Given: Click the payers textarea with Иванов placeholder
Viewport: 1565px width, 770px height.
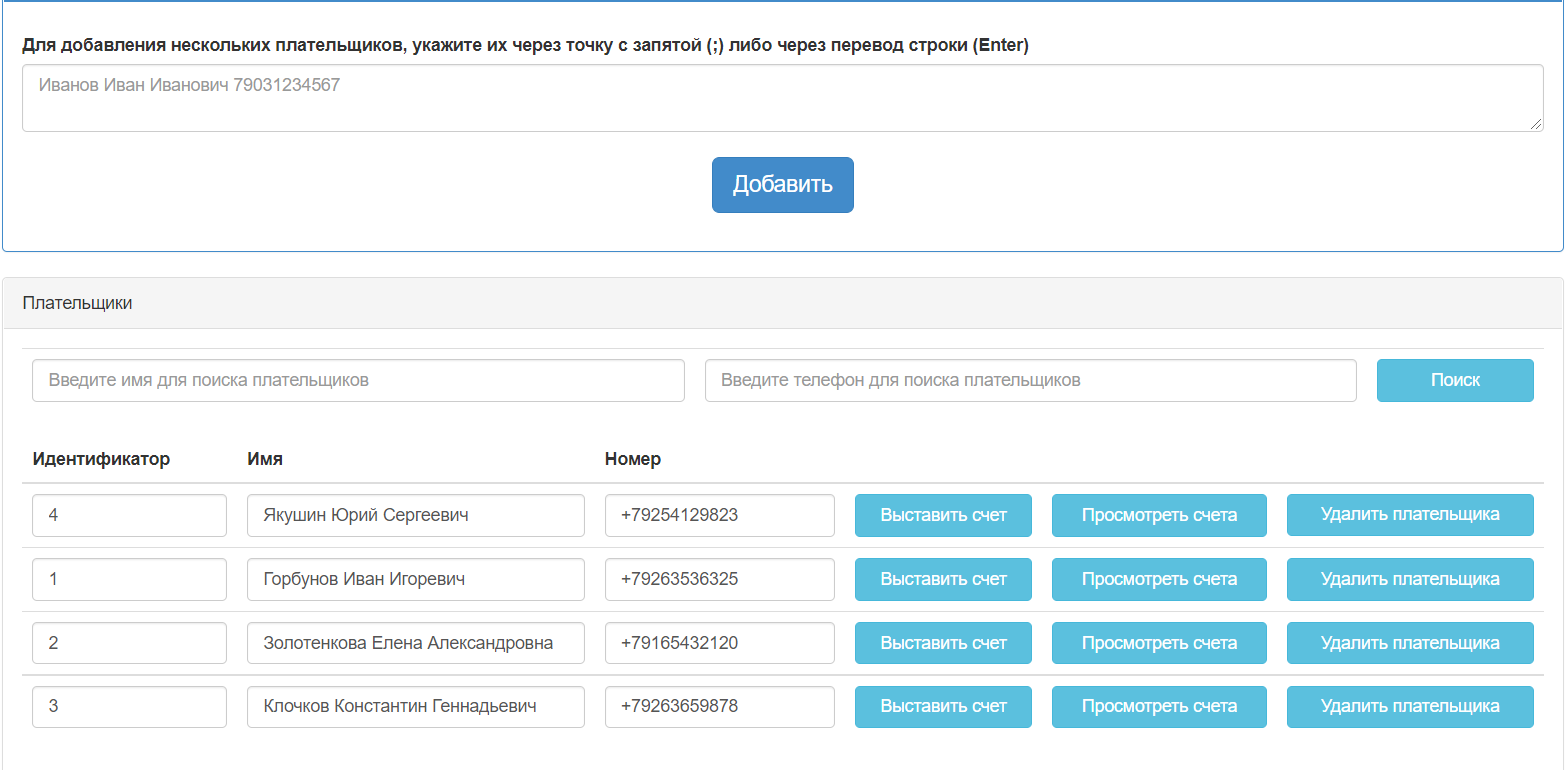Looking at the screenshot, I should coord(782,98).
